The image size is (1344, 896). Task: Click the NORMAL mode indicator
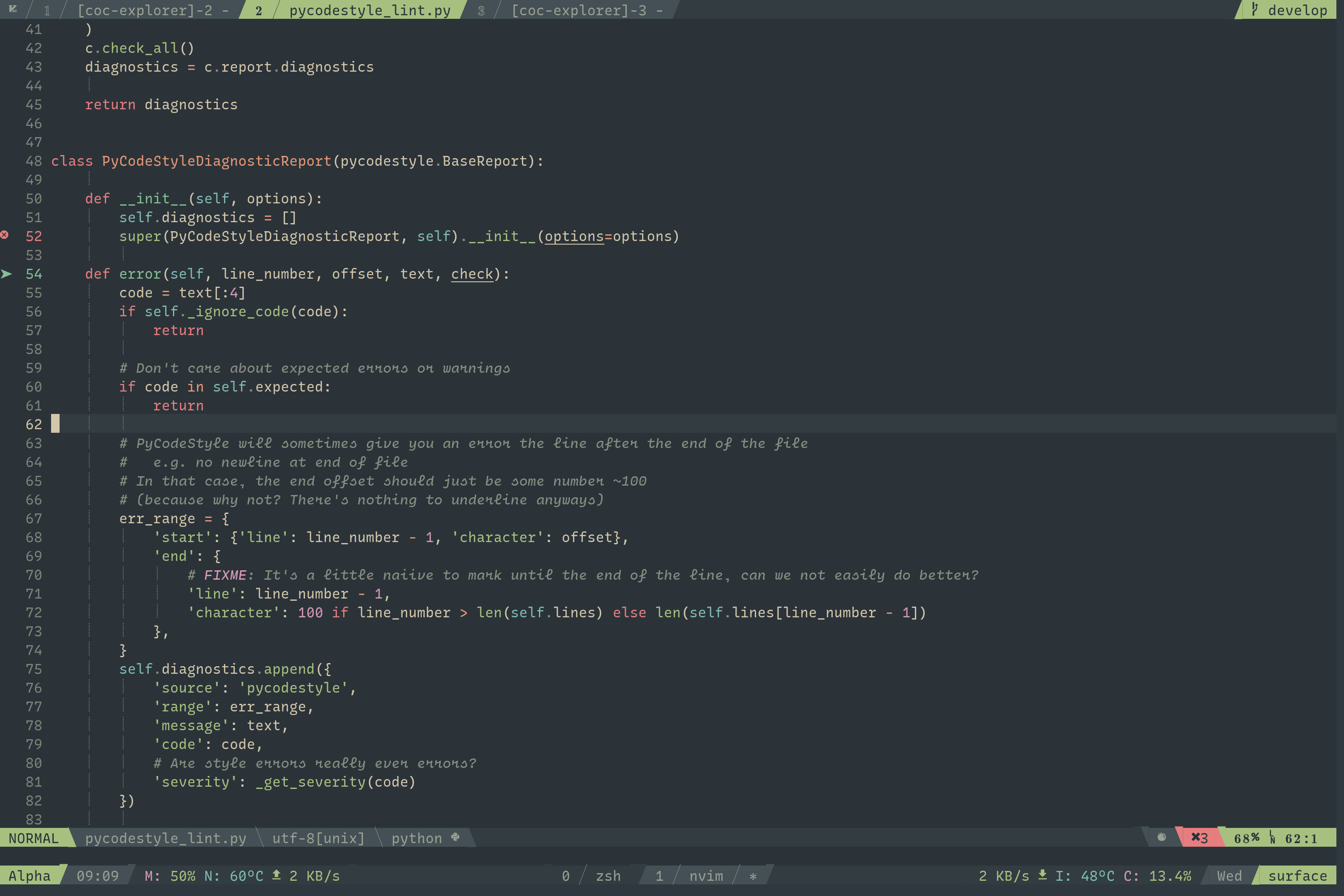pos(33,838)
